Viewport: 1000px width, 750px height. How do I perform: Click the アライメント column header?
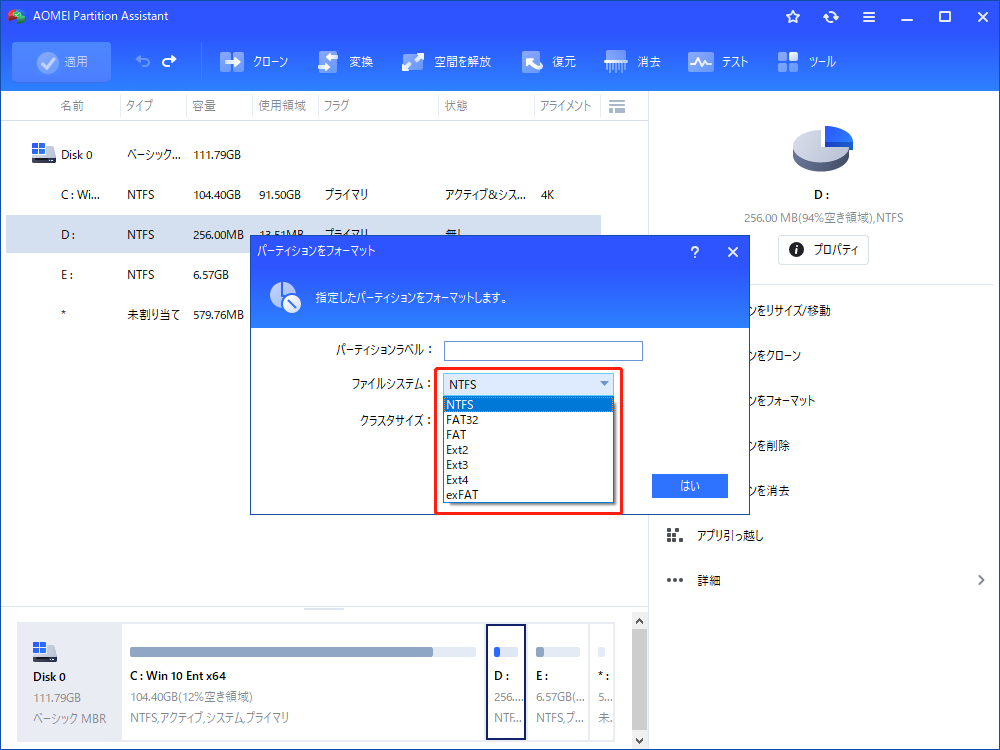tap(566, 106)
